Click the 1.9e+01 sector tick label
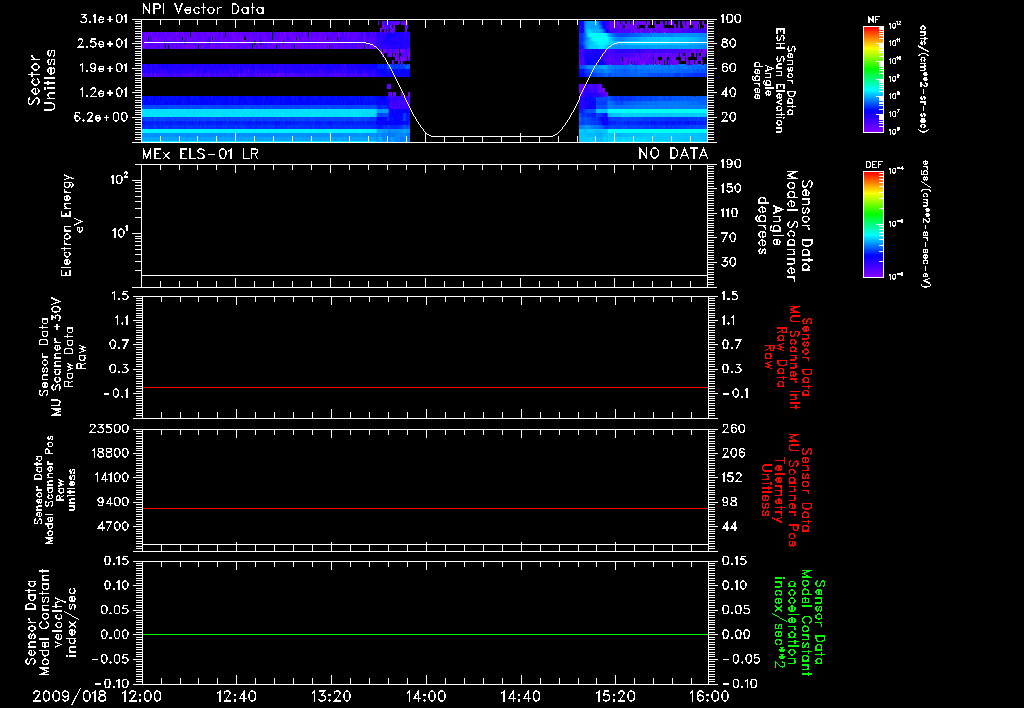 (103, 68)
